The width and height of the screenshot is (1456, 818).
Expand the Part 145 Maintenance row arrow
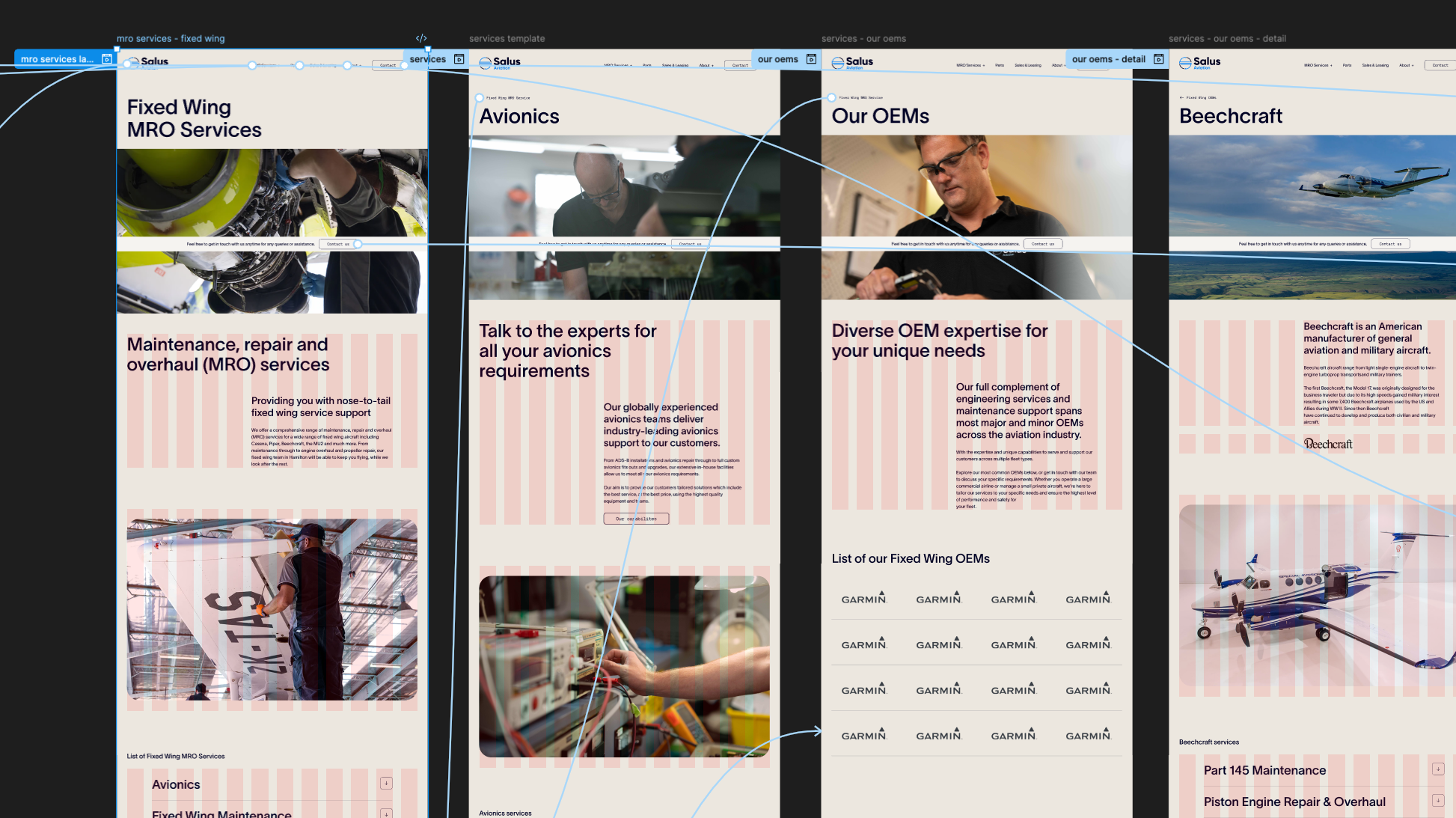pyautogui.click(x=1437, y=769)
